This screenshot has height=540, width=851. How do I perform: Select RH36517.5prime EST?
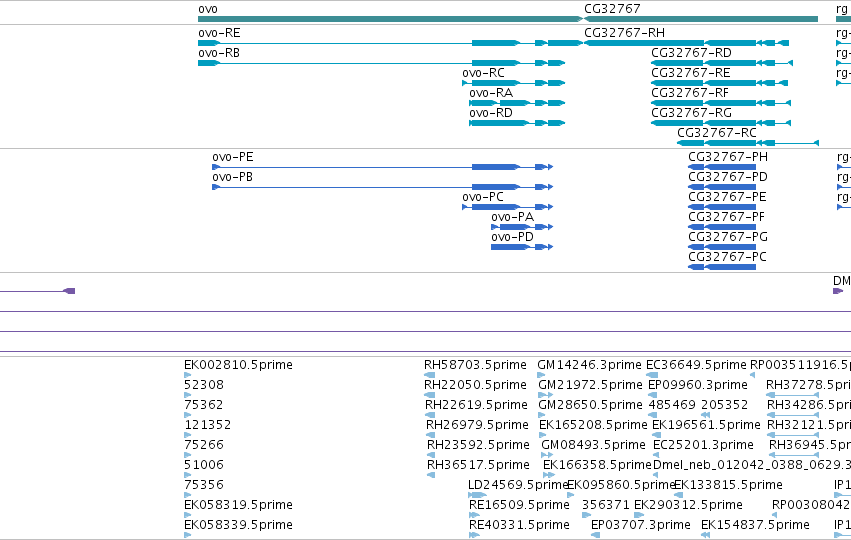point(478,466)
